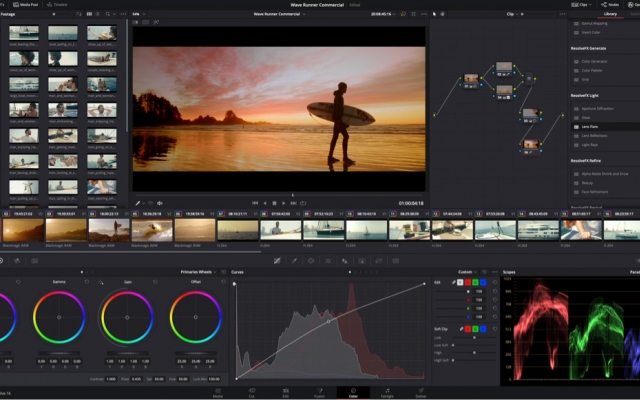Select the qualifier picker below viewer
Screen dimensions: 640x400
(x=138, y=203)
